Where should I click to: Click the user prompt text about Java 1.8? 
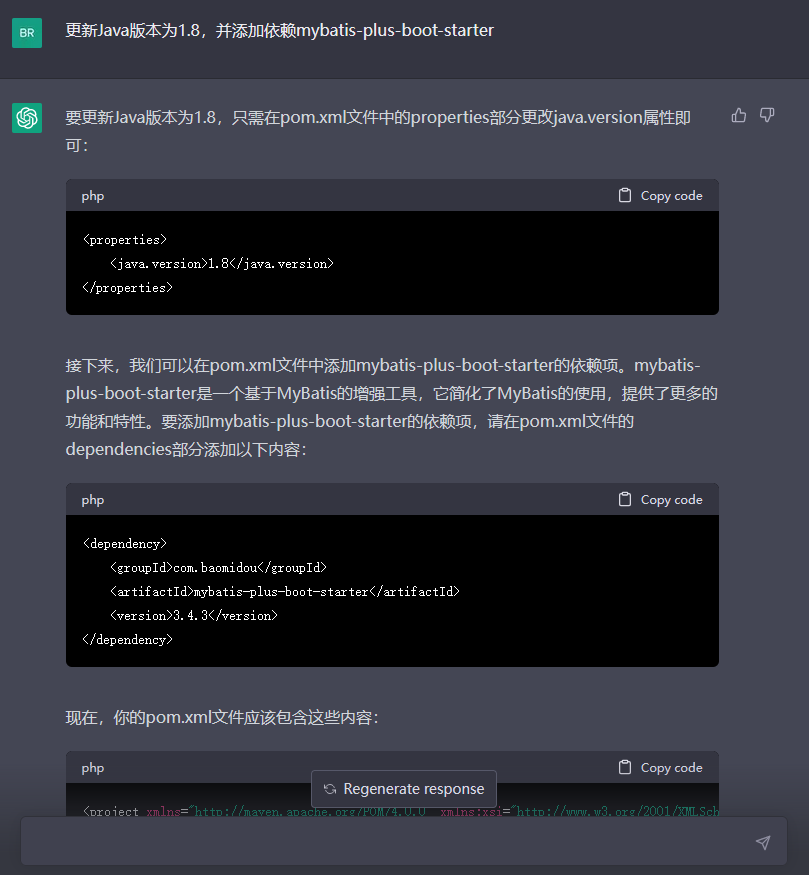click(x=280, y=30)
